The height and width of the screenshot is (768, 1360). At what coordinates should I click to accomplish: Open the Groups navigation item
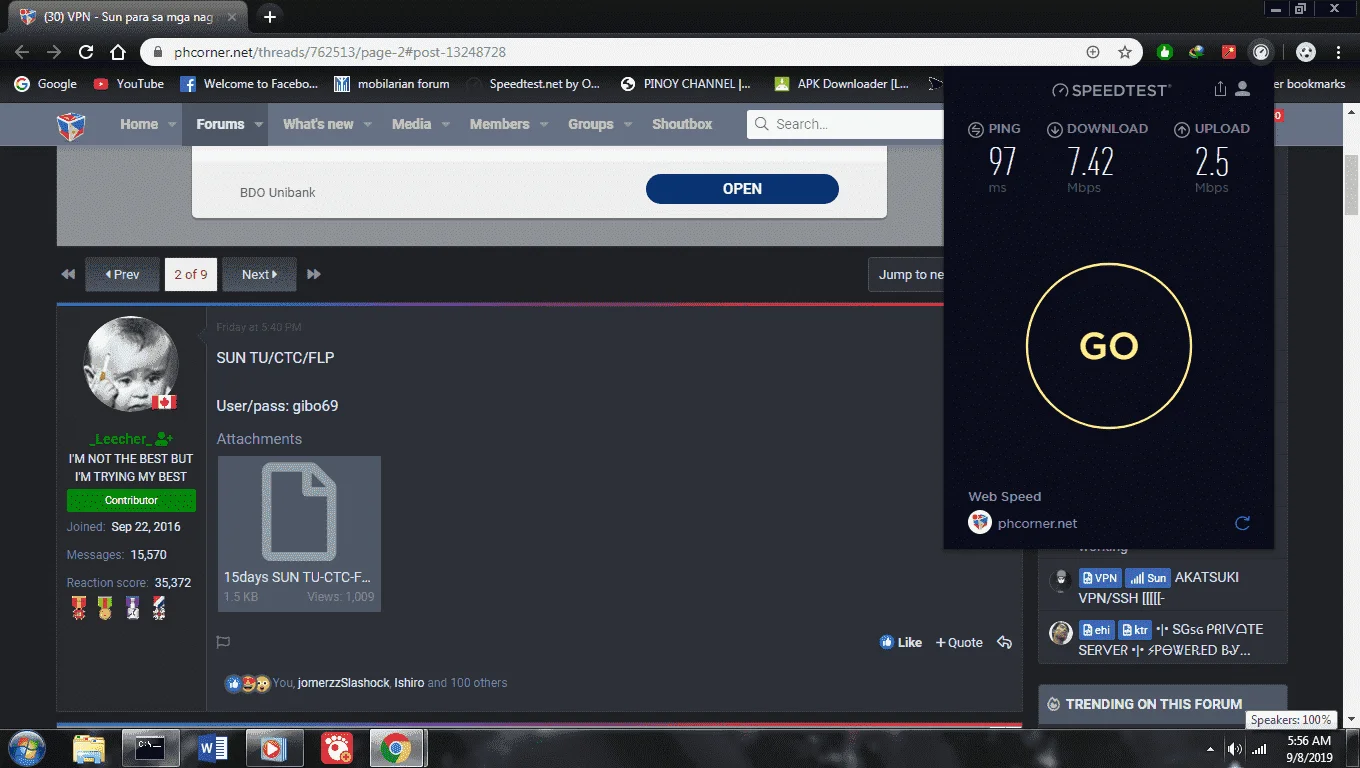tap(590, 124)
